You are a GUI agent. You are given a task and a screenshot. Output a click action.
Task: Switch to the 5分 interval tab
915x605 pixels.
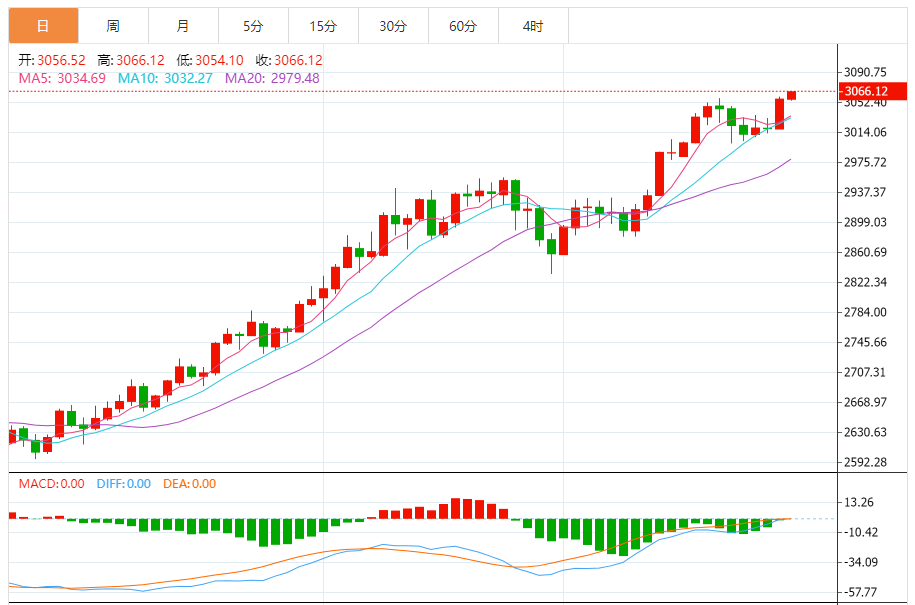pyautogui.click(x=253, y=25)
